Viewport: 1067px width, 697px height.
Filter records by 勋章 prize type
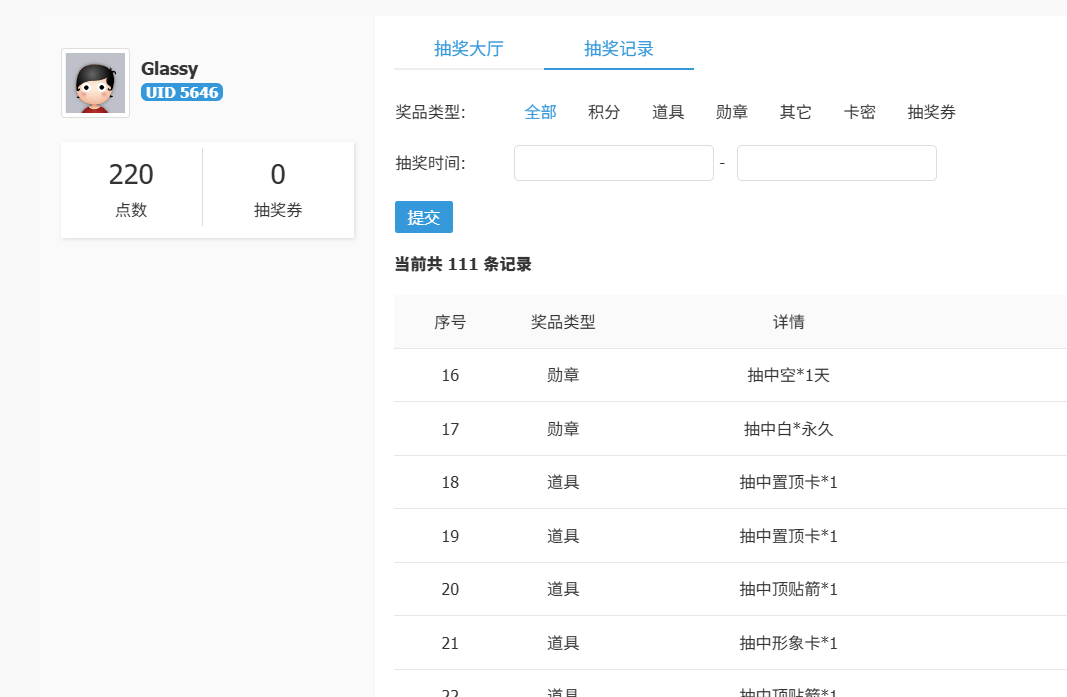click(x=731, y=112)
